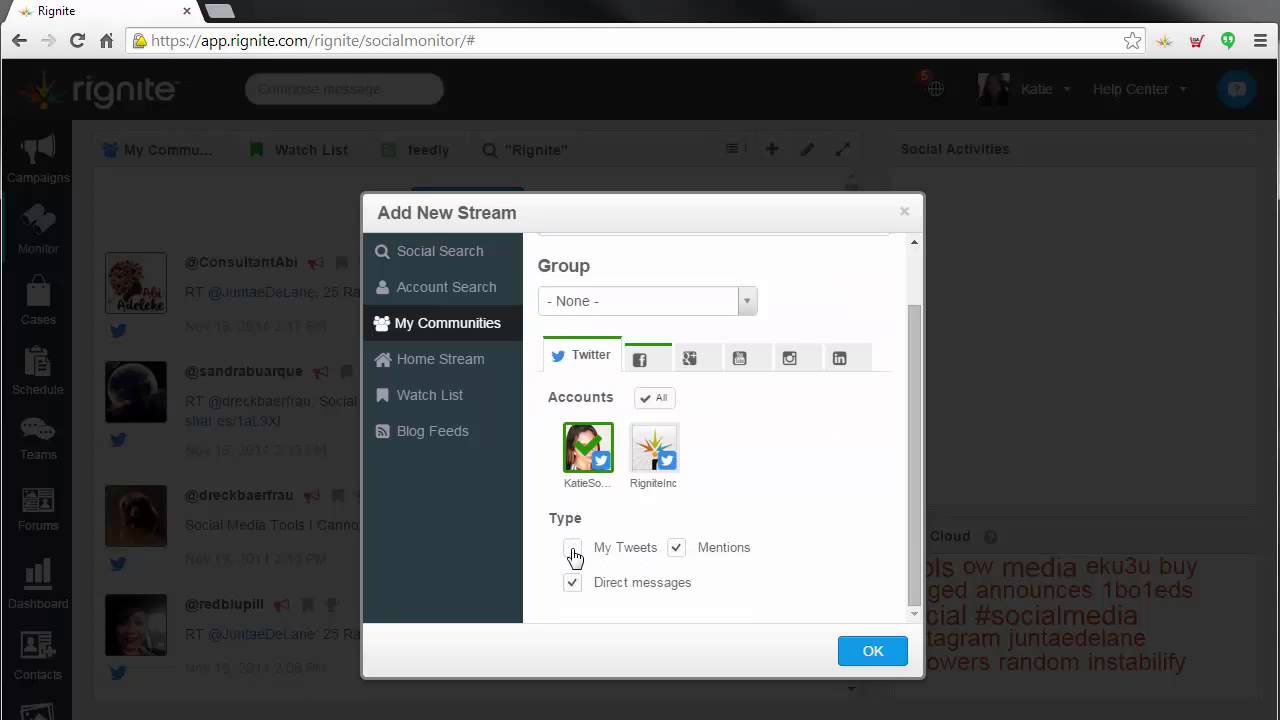
Task: Open the Facebook network tab
Action: point(647,358)
